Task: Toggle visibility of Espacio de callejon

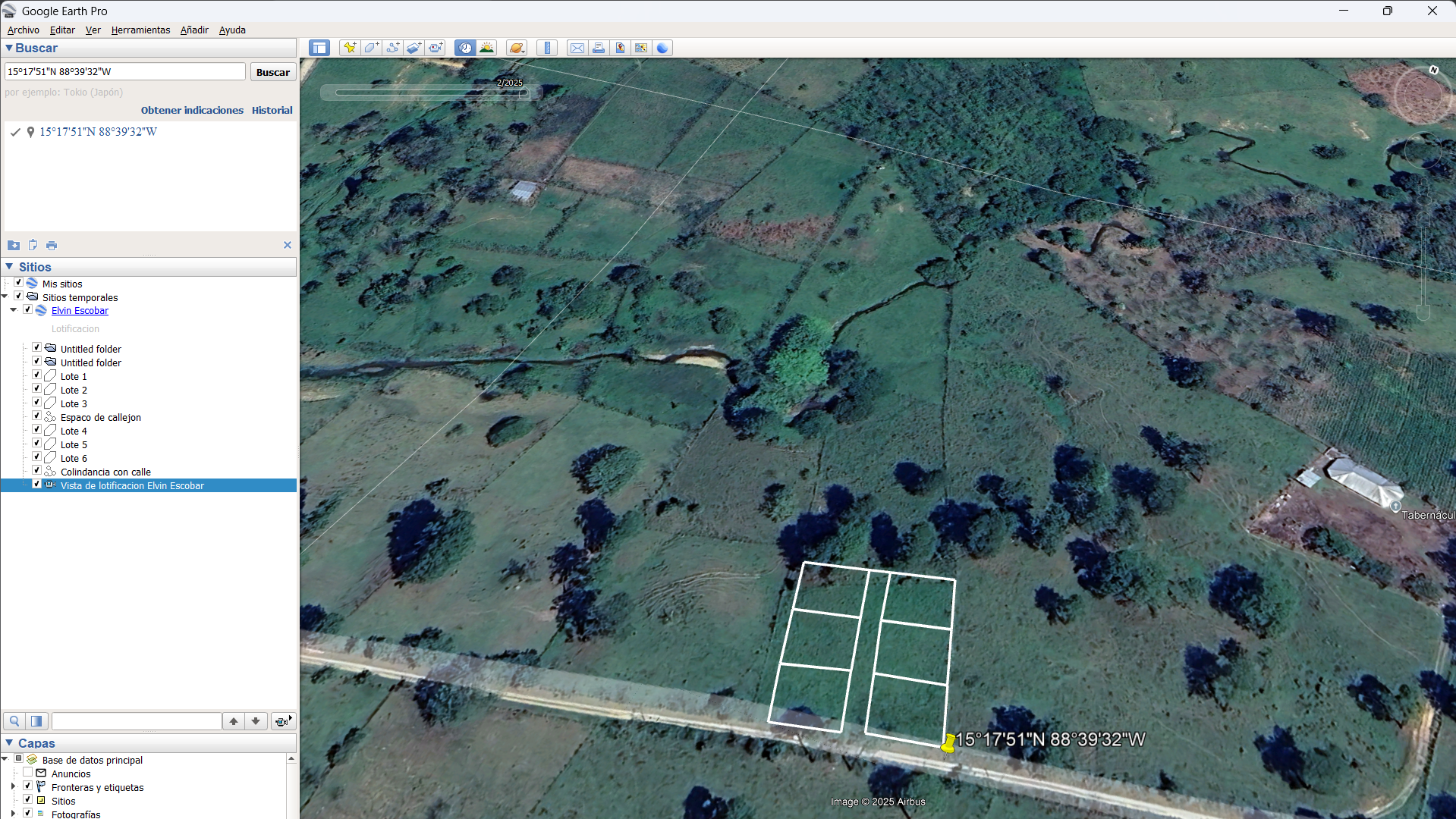Action: click(x=36, y=416)
